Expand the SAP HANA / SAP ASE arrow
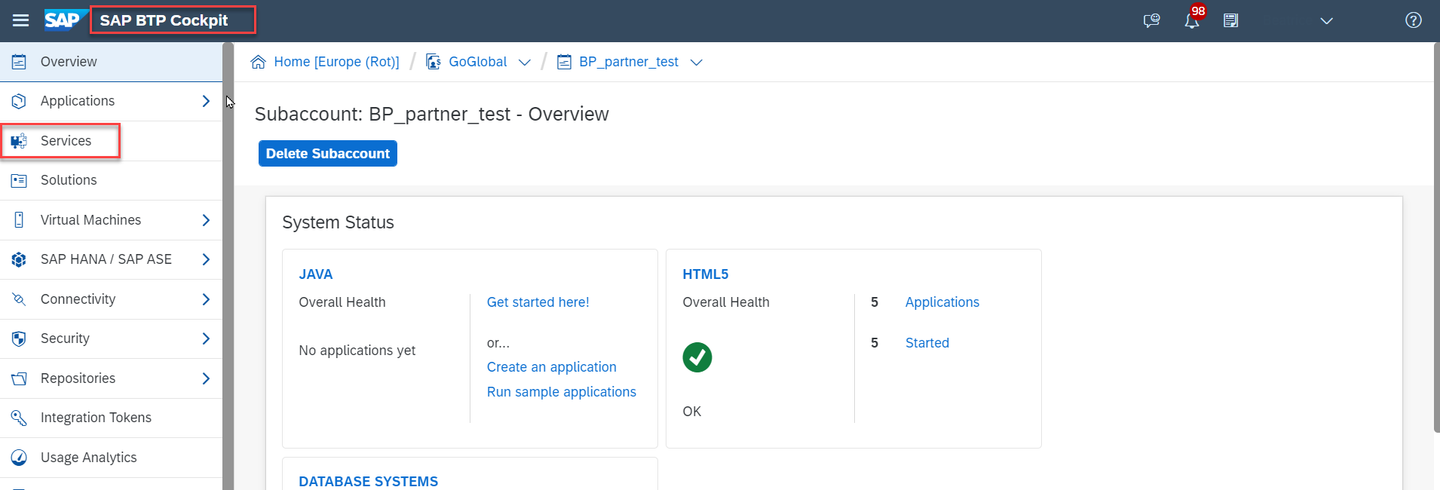The height and width of the screenshot is (490, 1440). (x=205, y=259)
